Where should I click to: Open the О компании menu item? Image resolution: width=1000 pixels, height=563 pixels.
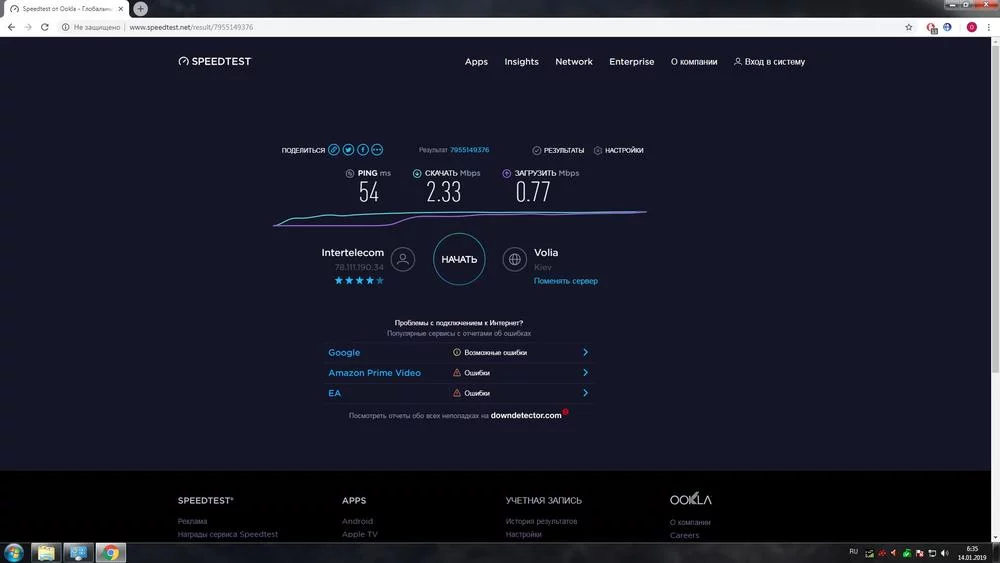(x=694, y=62)
